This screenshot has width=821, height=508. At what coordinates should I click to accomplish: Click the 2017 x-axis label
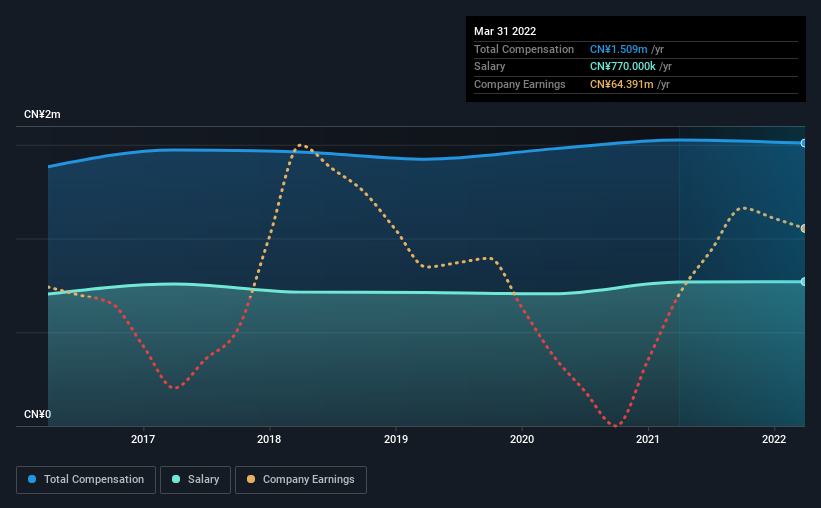click(143, 439)
